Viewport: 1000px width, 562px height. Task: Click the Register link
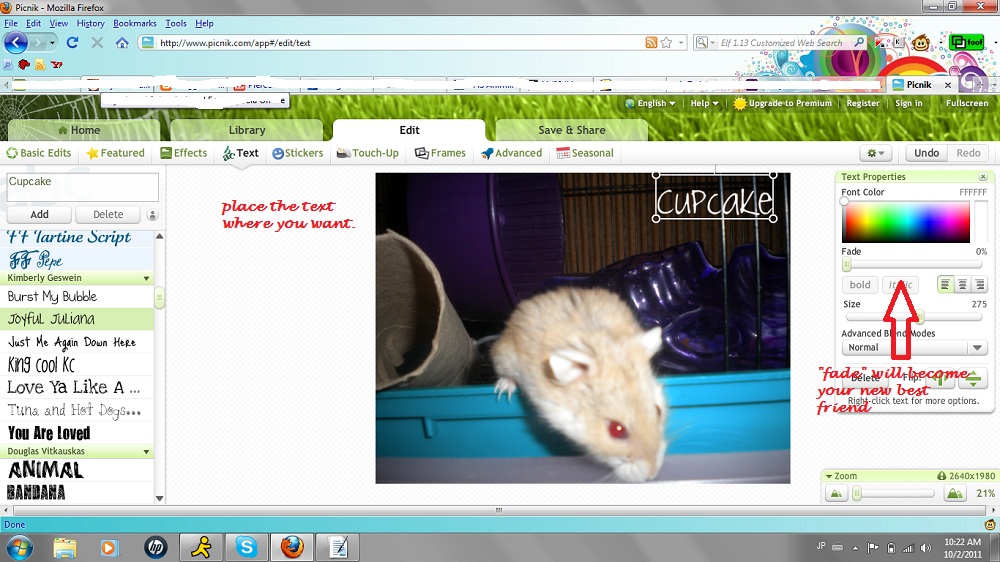[x=862, y=103]
